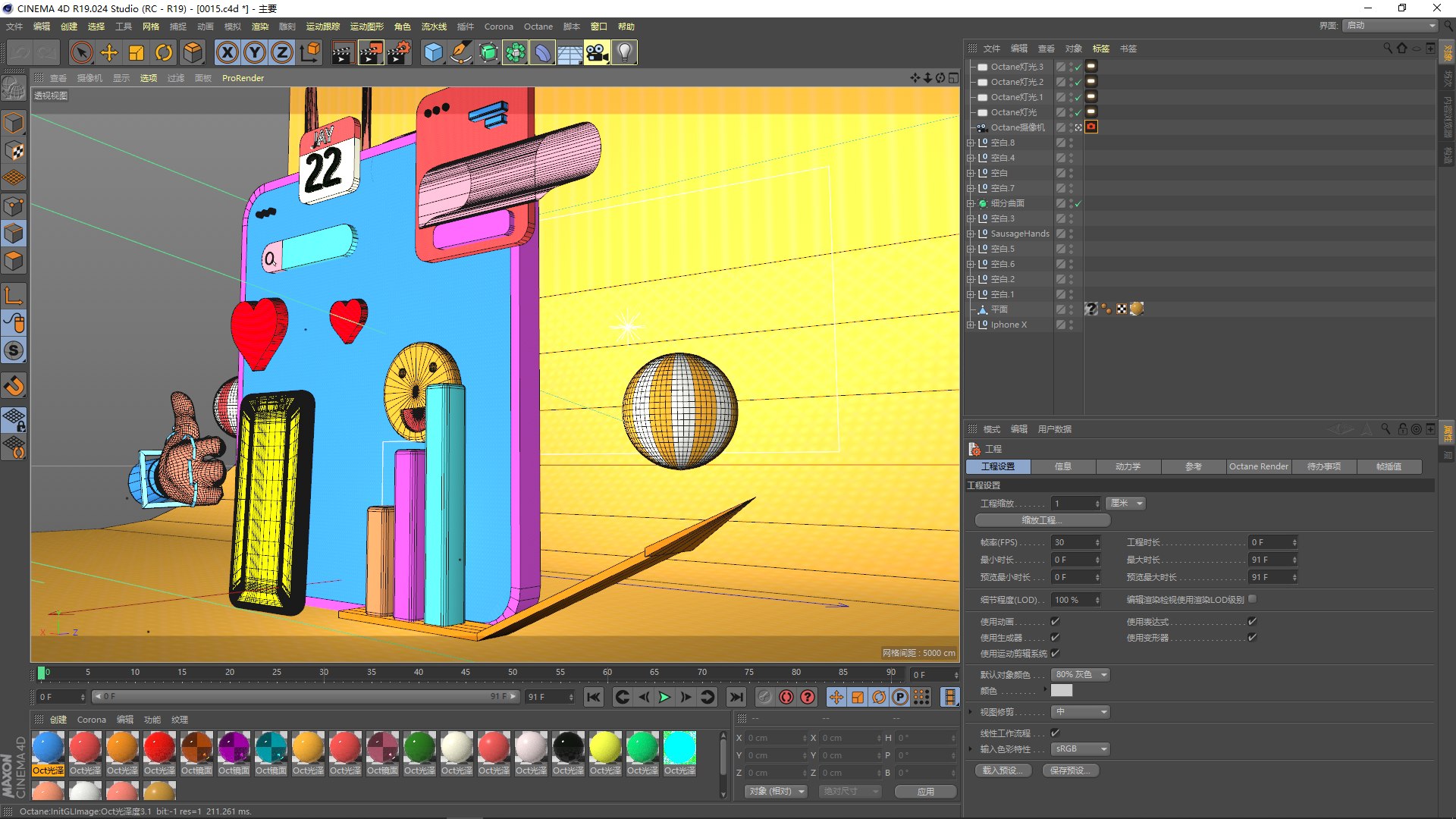
Task: Toggle the 线性工作流程 checkbox
Action: tap(1055, 733)
